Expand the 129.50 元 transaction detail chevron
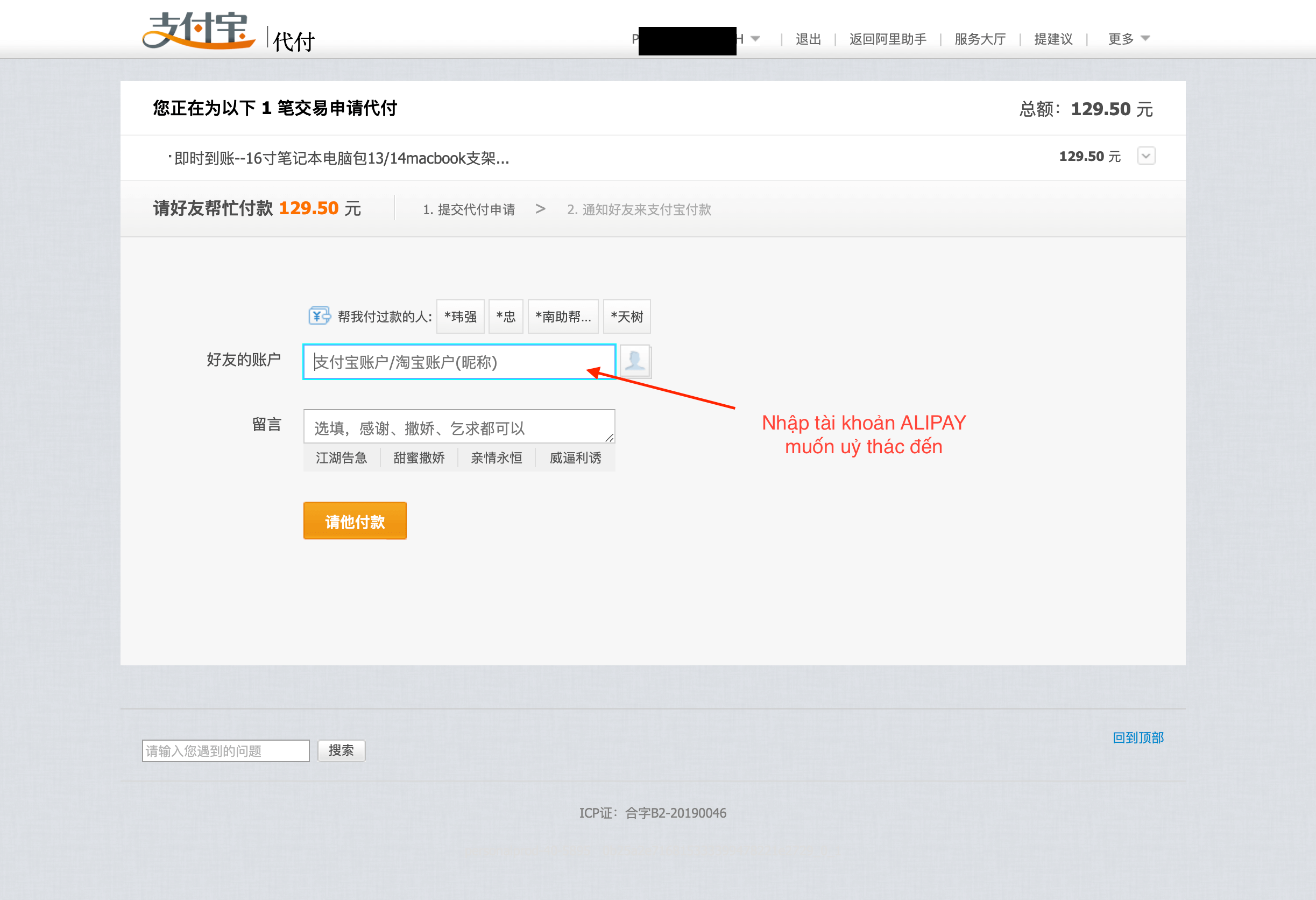Image resolution: width=1316 pixels, height=900 pixels. (x=1146, y=156)
